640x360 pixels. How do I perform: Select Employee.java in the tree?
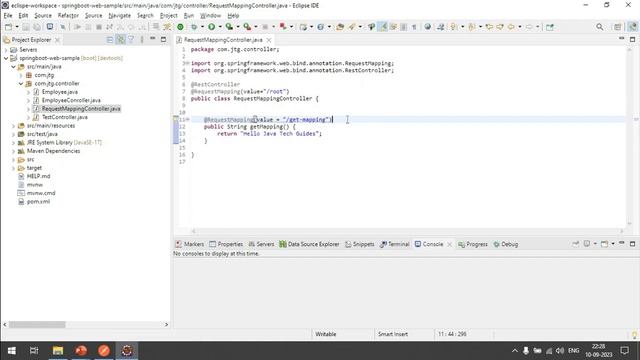click(x=60, y=92)
